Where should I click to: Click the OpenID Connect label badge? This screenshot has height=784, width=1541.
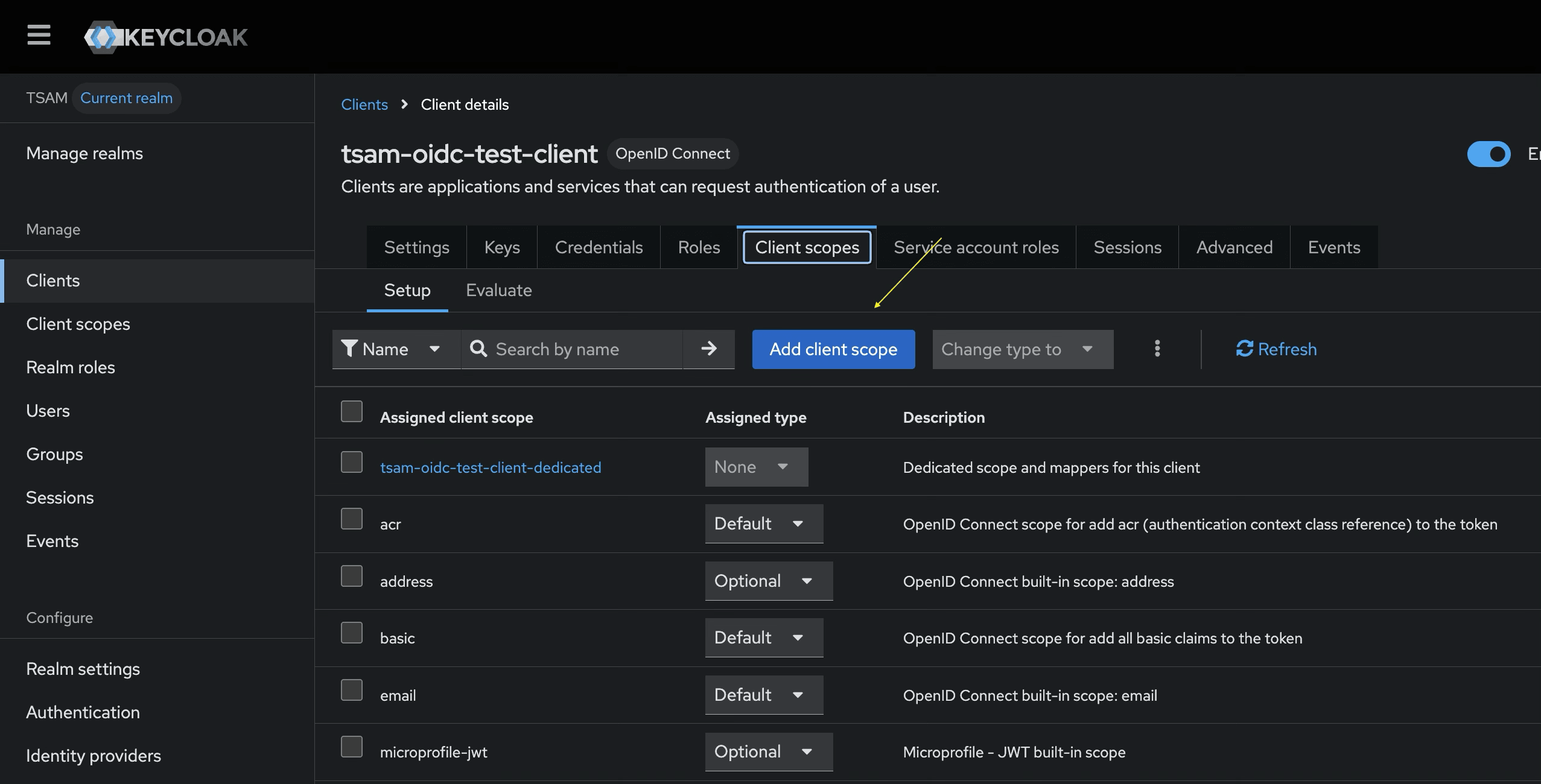673,153
